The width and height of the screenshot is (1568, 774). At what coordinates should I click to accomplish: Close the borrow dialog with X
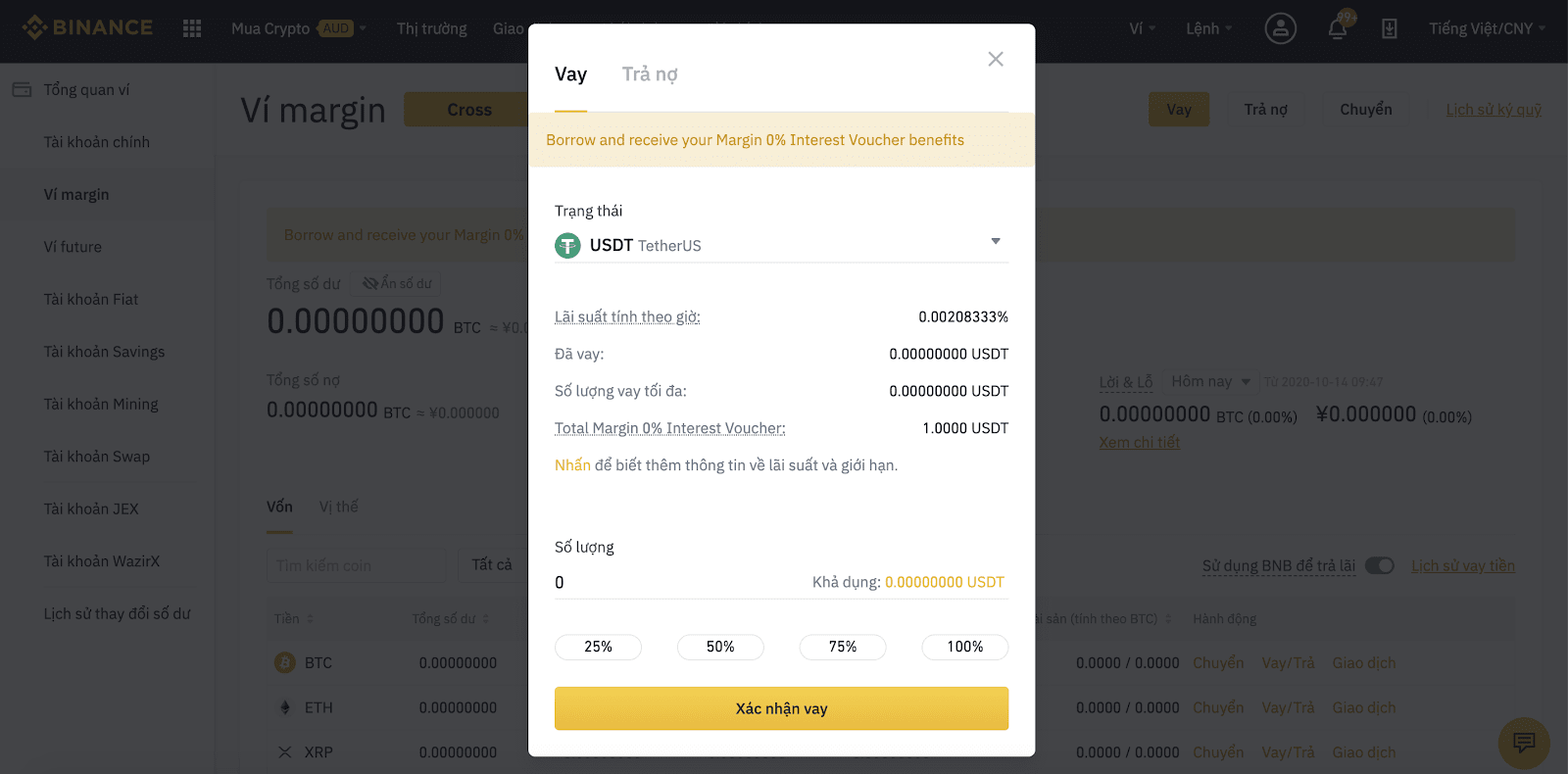tap(996, 59)
